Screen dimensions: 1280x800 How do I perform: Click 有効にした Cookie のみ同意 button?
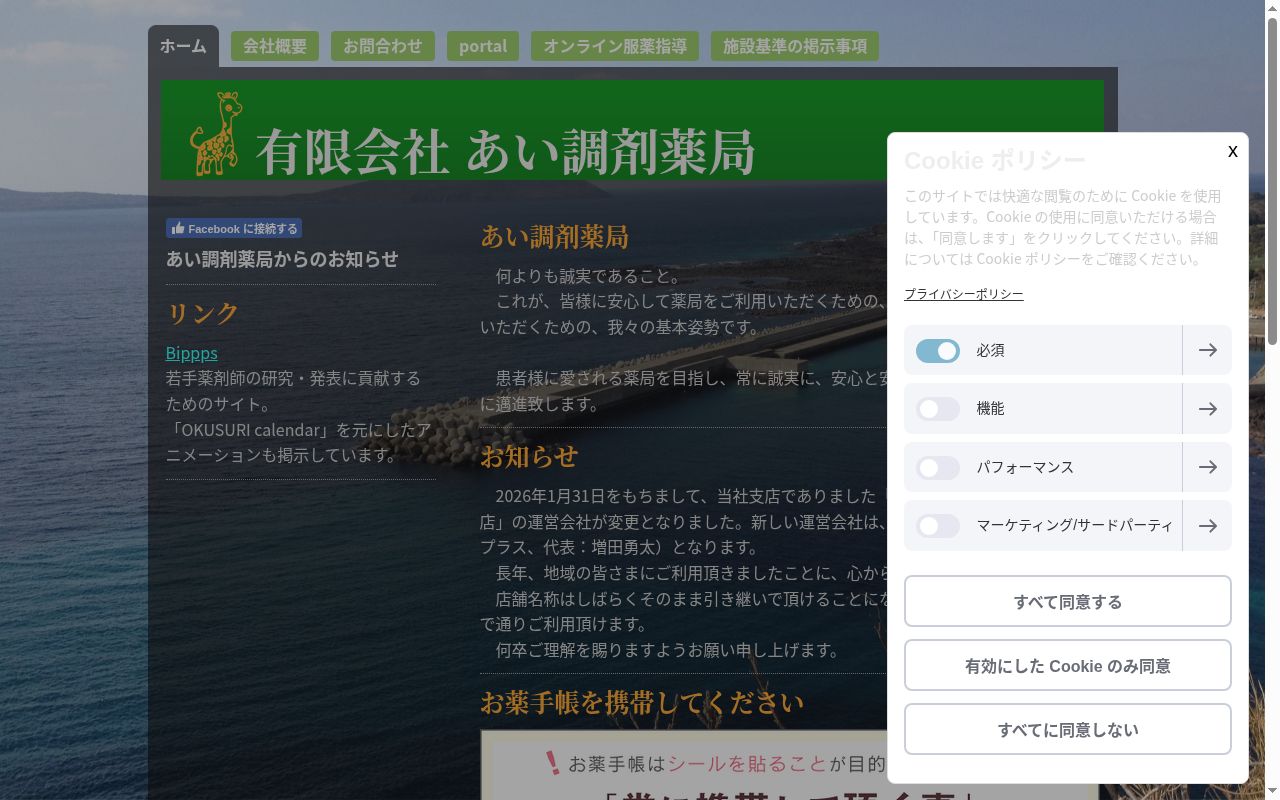coord(1068,665)
